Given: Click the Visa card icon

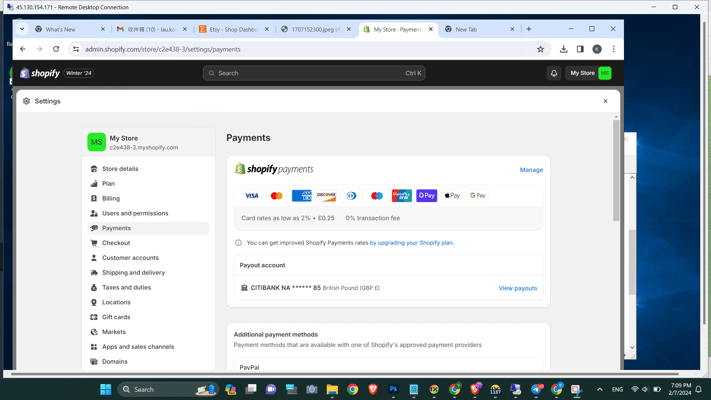Looking at the screenshot, I should click(252, 196).
